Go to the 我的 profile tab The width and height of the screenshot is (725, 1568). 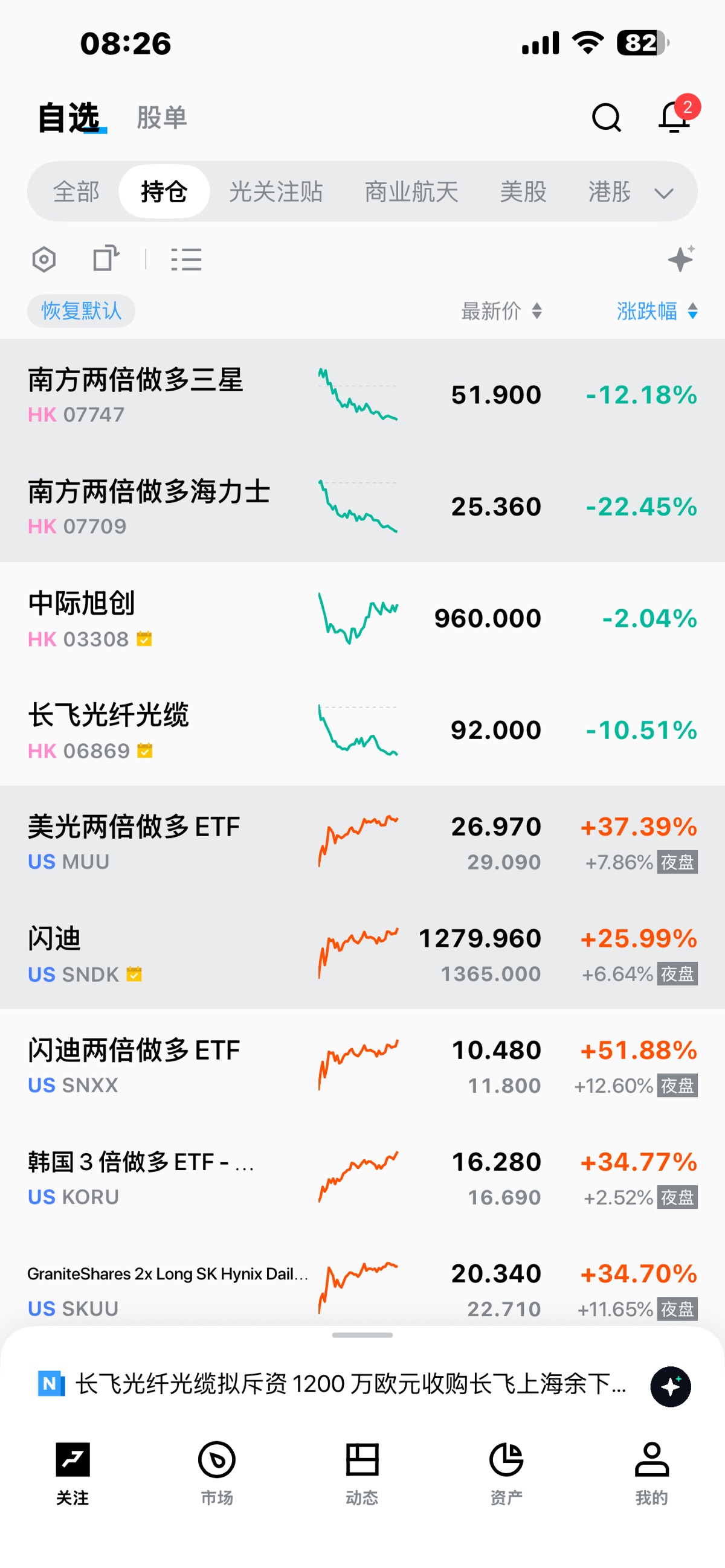(x=651, y=1473)
